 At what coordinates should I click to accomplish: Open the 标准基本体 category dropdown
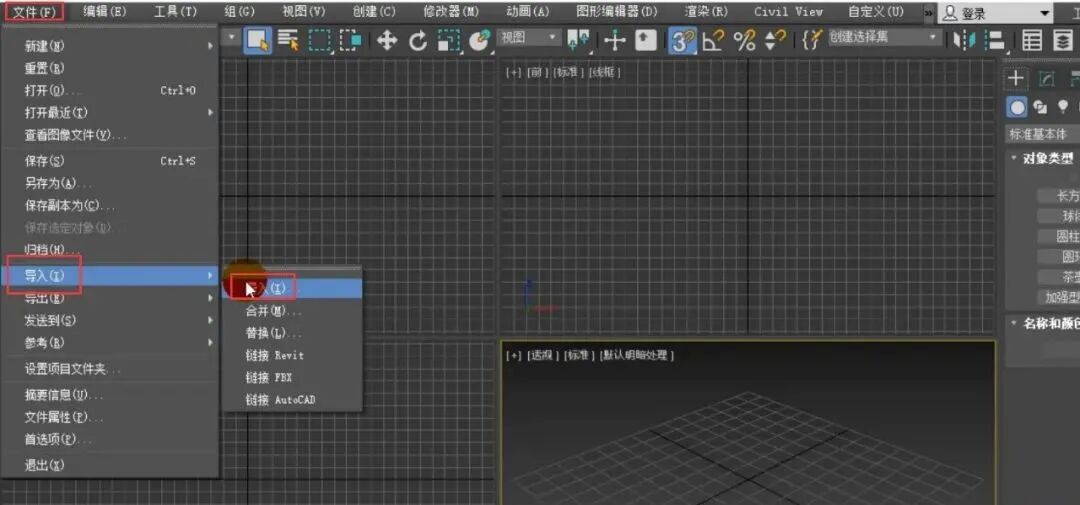1041,134
